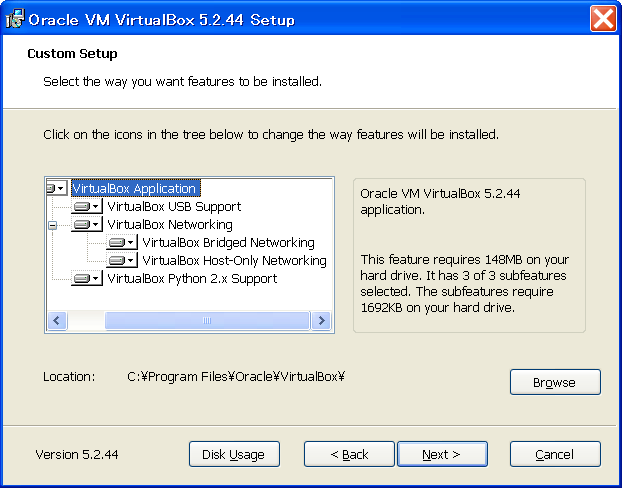Open VirtualBox Application feature install dropdown

[x=57, y=188]
